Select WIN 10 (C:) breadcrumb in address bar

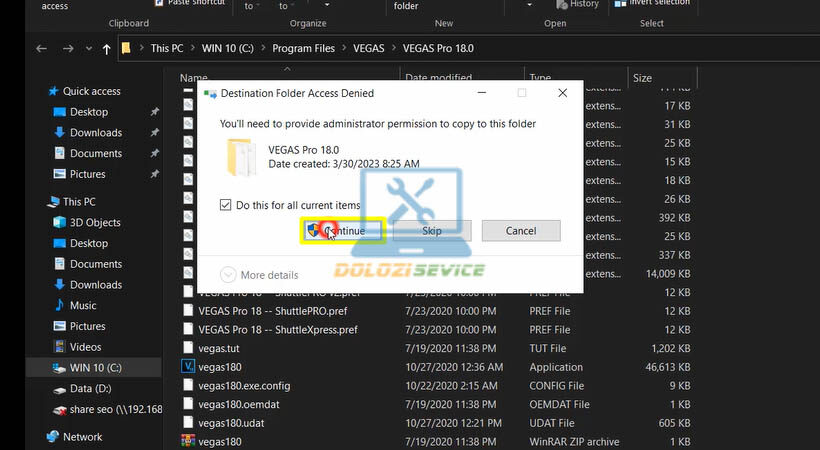[x=227, y=48]
